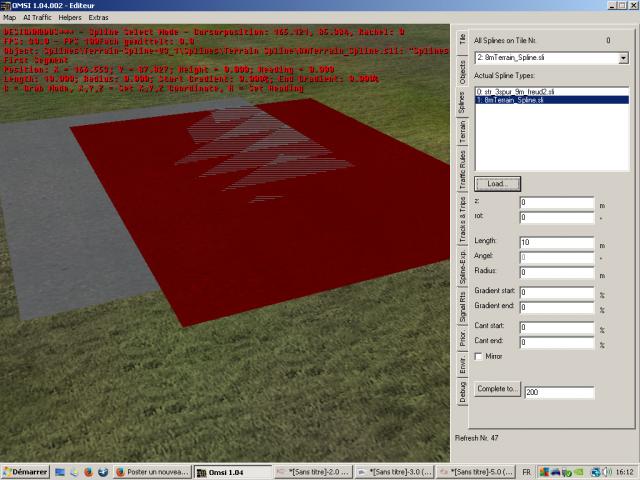Image resolution: width=640 pixels, height=480 pixels.
Task: Click the Radius input field
Action: click(x=557, y=272)
